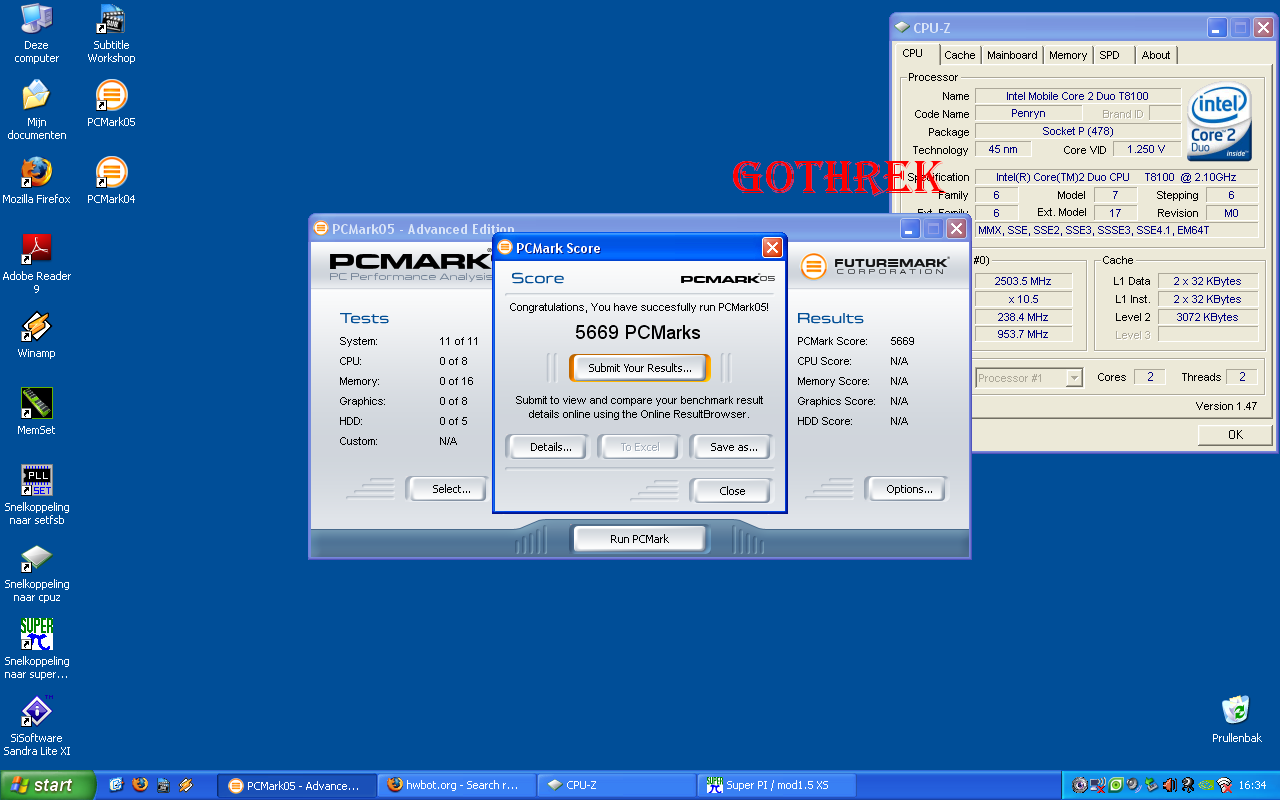Click the taskbar clock showing 16:34
Screen dimensions: 1280x800
tap(1252, 786)
